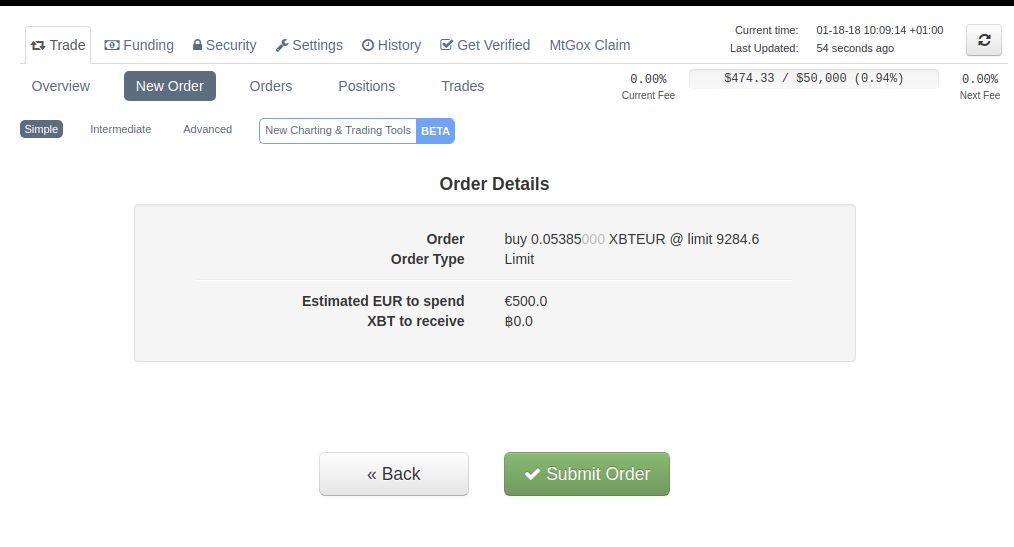Open the History tab
1014x547 pixels.
391,45
